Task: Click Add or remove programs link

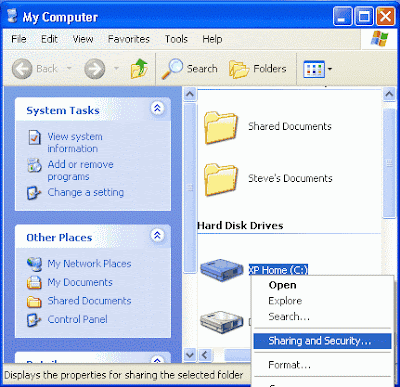Action: coord(80,170)
